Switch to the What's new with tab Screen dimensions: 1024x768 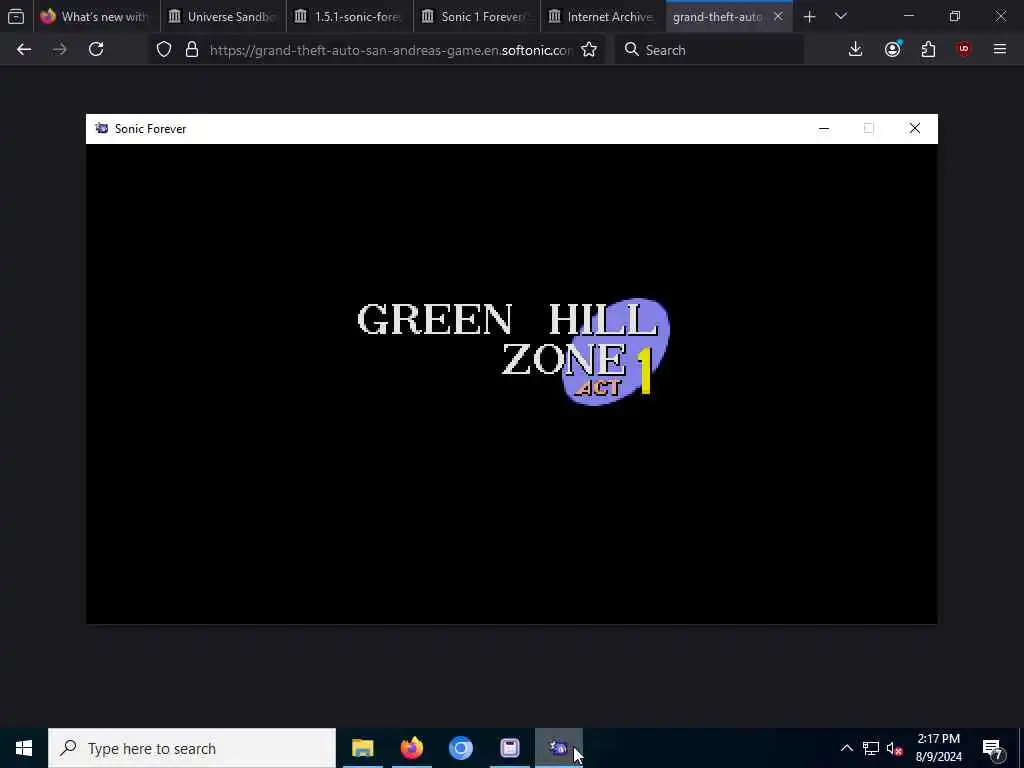point(96,16)
